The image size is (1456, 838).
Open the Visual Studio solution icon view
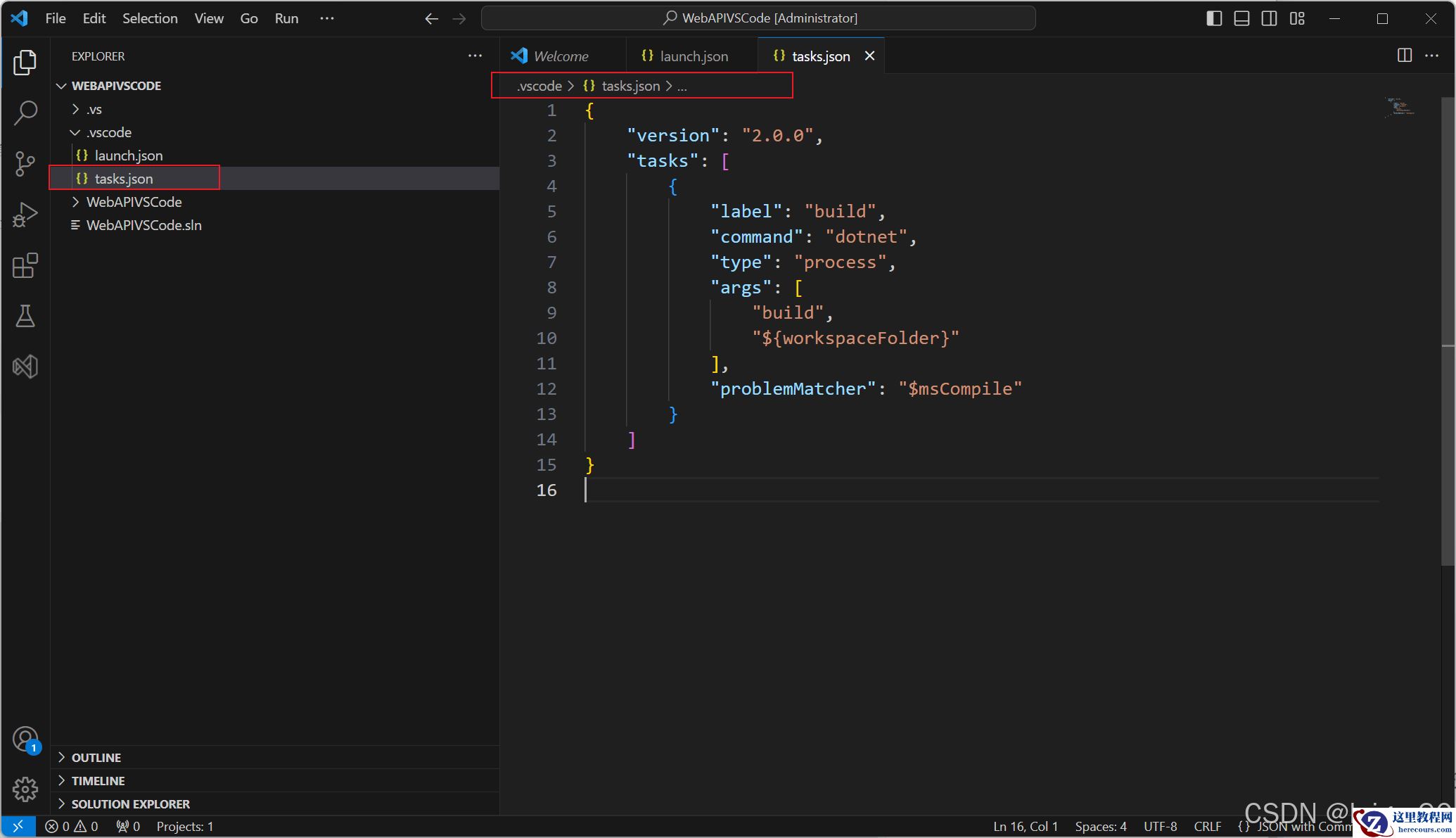(x=25, y=367)
